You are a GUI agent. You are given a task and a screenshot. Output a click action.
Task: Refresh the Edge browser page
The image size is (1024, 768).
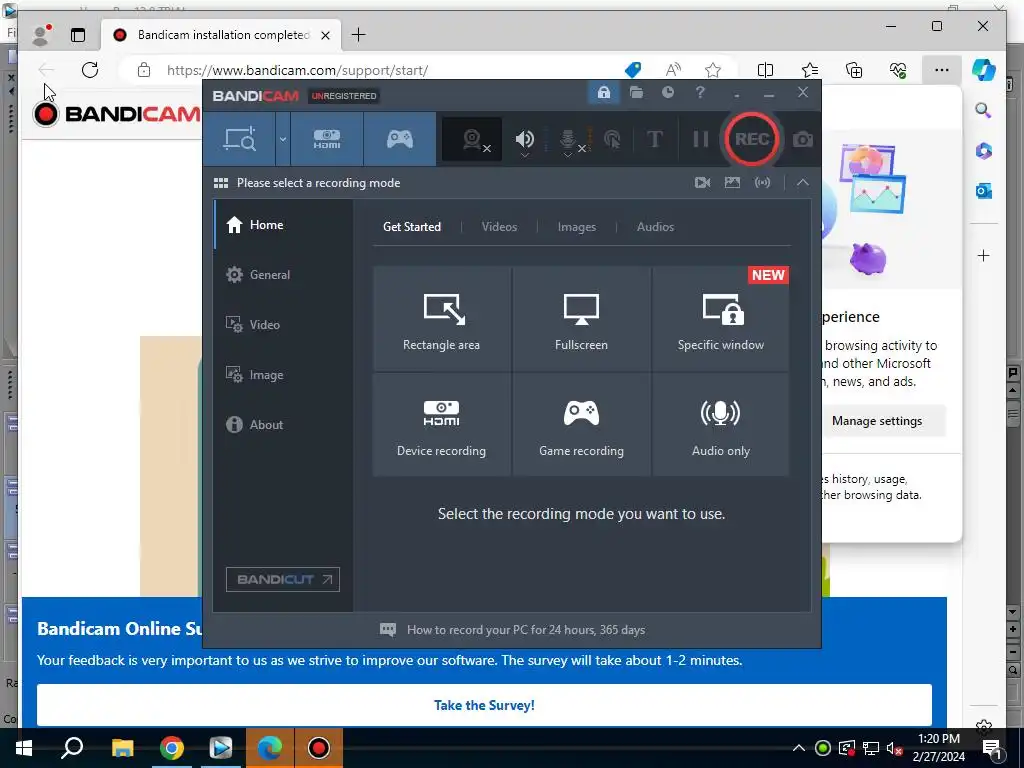pos(90,70)
